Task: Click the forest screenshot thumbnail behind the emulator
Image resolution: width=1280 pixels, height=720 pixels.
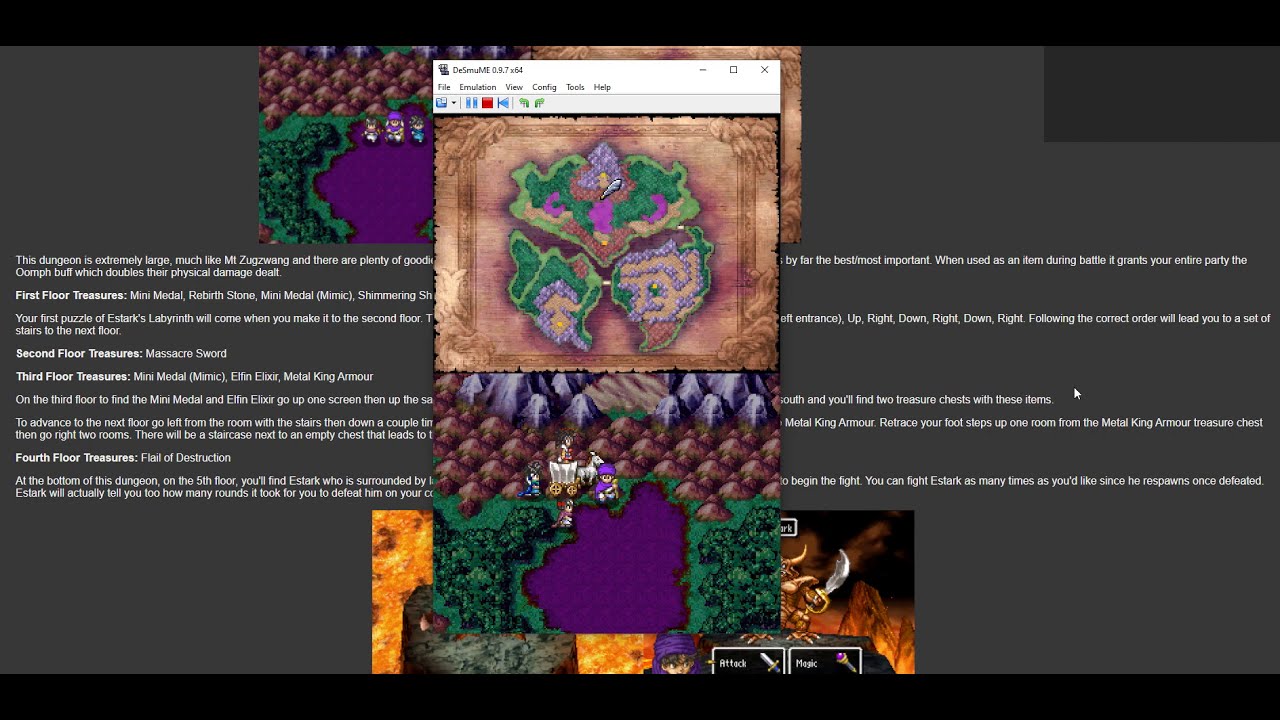Action: tap(346, 145)
